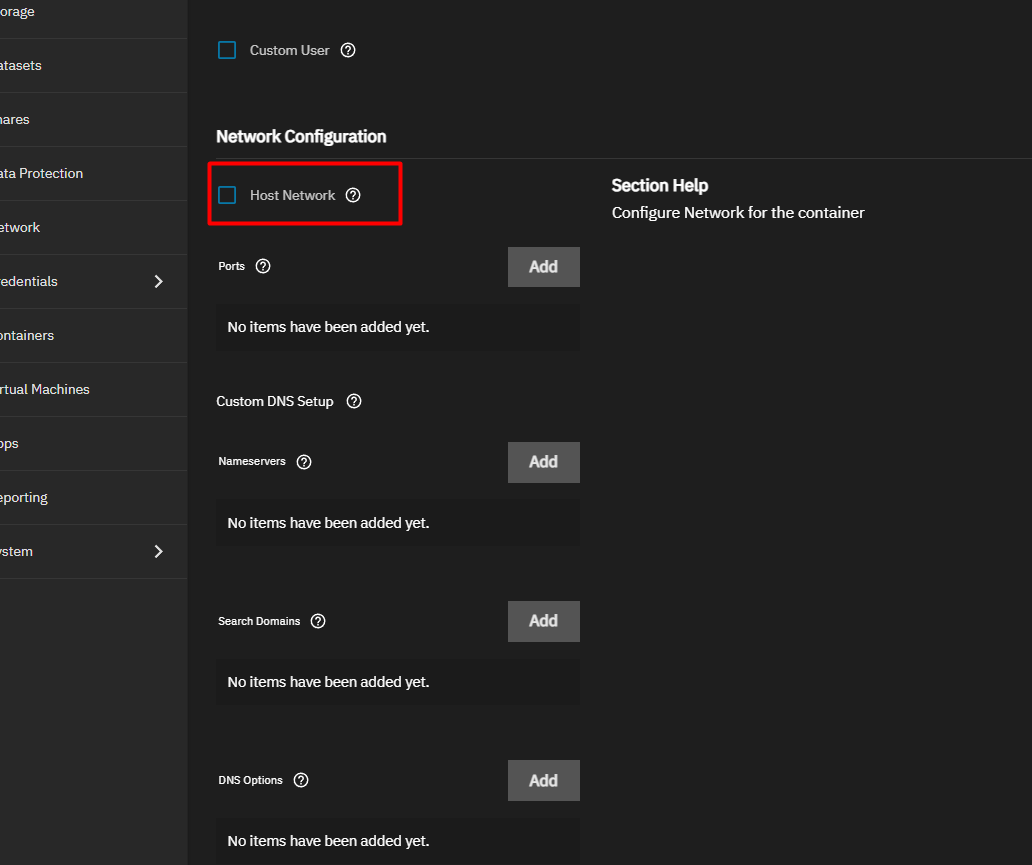Screen dimensions: 1032x865
Task: Open help tooltip for Custom User
Action: [x=348, y=50]
